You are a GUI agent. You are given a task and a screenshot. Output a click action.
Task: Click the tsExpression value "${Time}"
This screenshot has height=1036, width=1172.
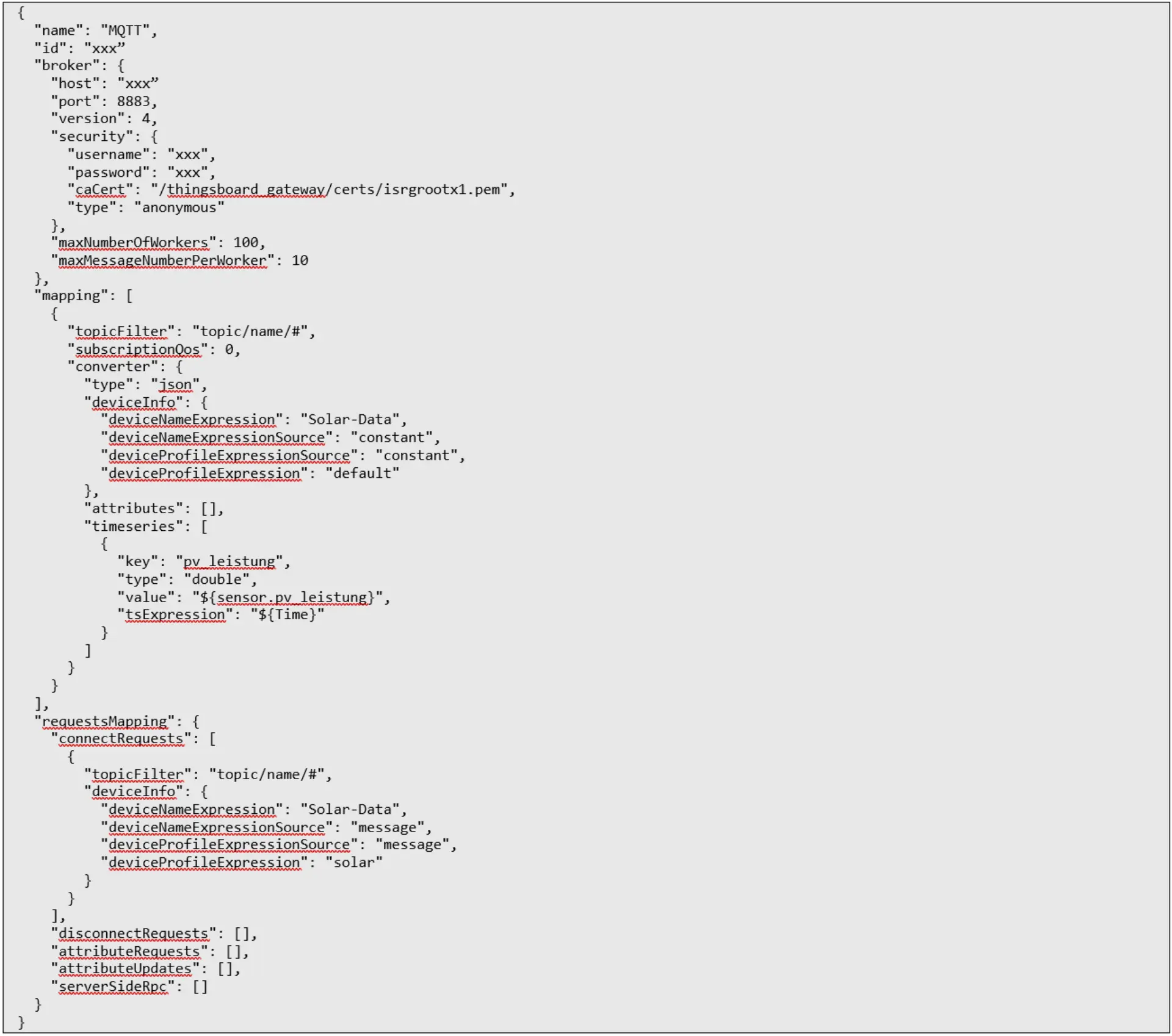point(287,614)
